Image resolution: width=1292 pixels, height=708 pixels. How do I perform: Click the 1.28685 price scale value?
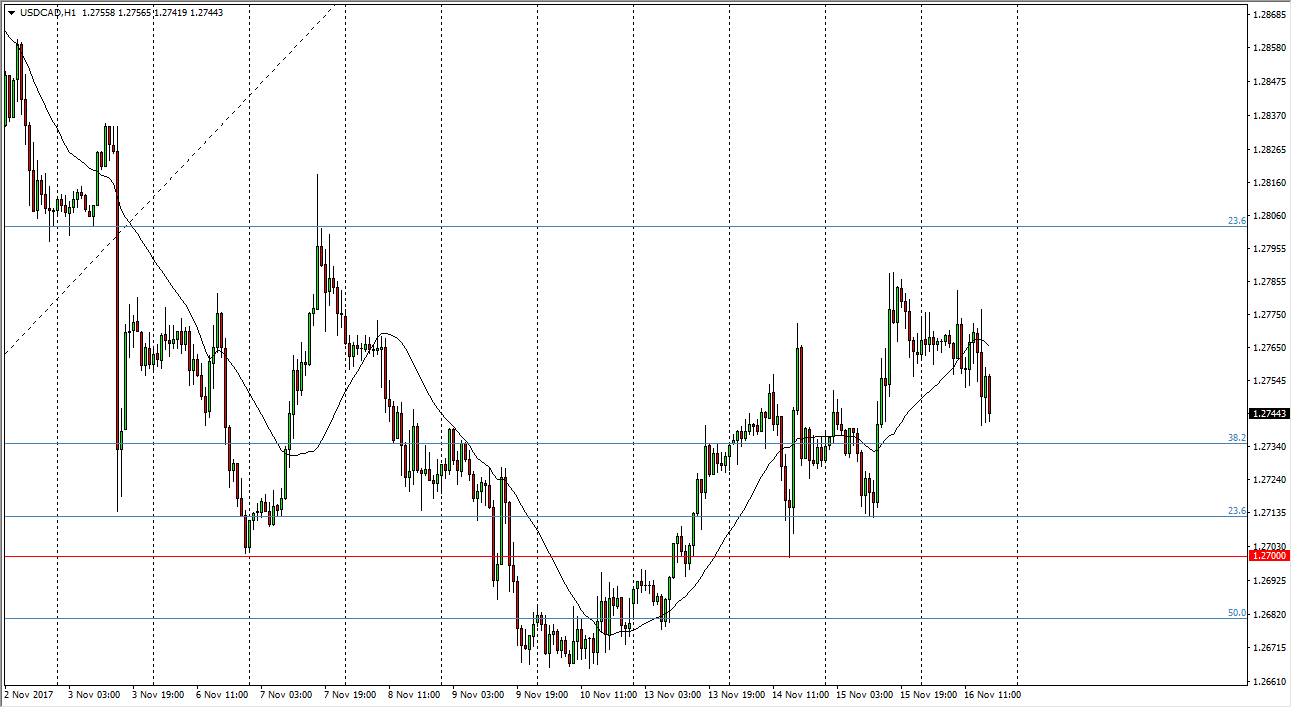[x=1267, y=15]
